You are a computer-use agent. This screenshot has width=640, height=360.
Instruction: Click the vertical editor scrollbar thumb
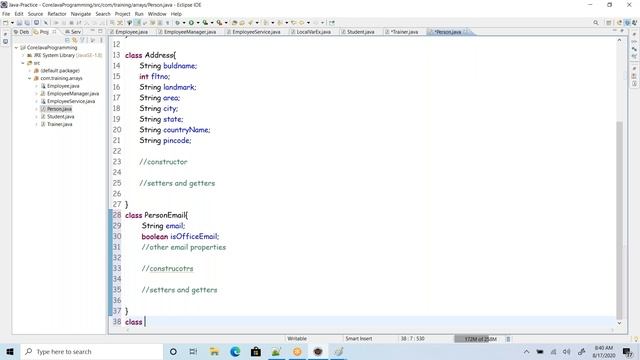619,219
